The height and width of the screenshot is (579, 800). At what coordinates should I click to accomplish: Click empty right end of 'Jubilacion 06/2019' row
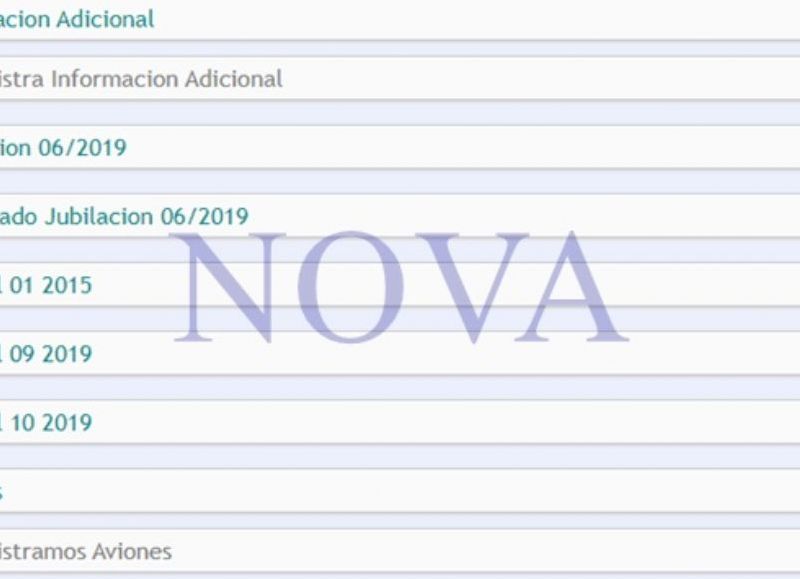click(x=700, y=216)
